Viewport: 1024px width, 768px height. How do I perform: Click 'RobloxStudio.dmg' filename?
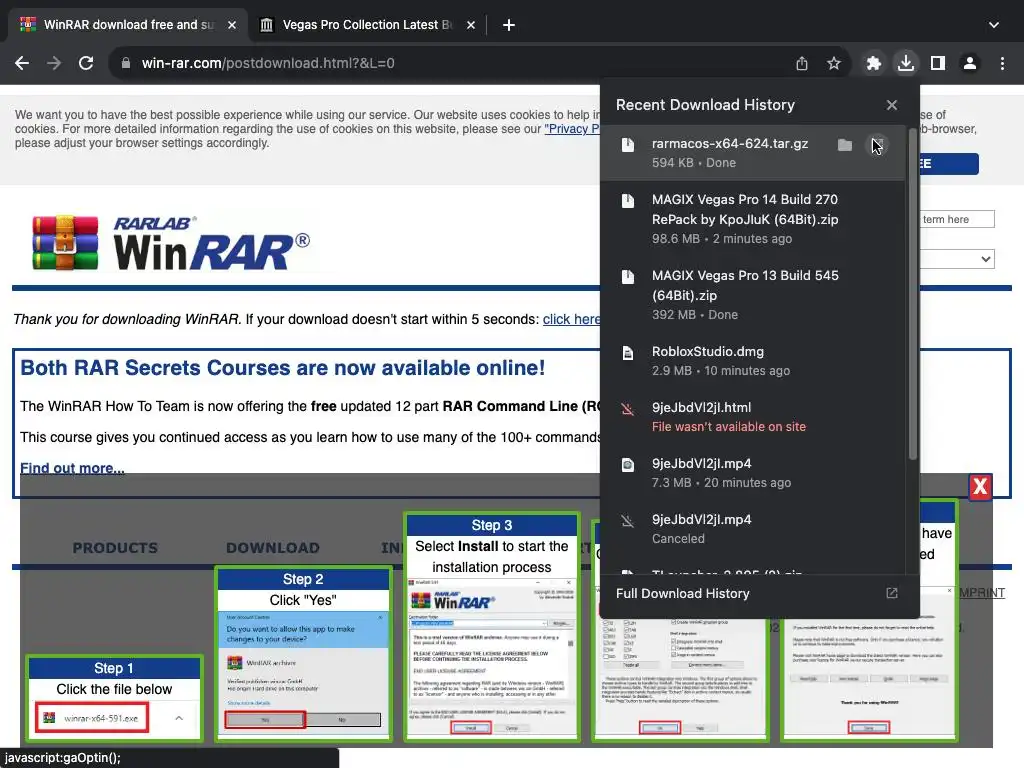pos(708,351)
